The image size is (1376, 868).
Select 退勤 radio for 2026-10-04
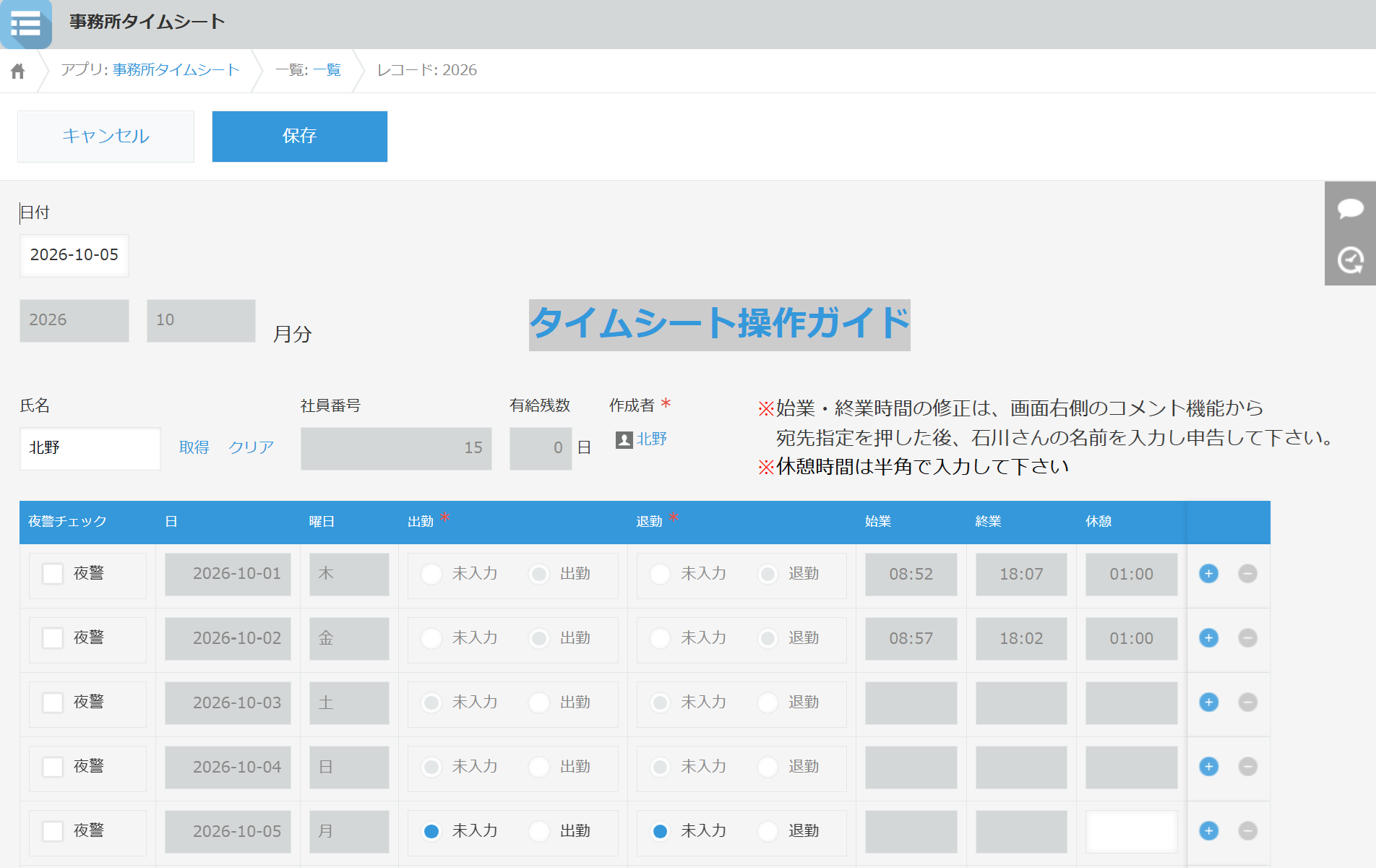point(767,767)
